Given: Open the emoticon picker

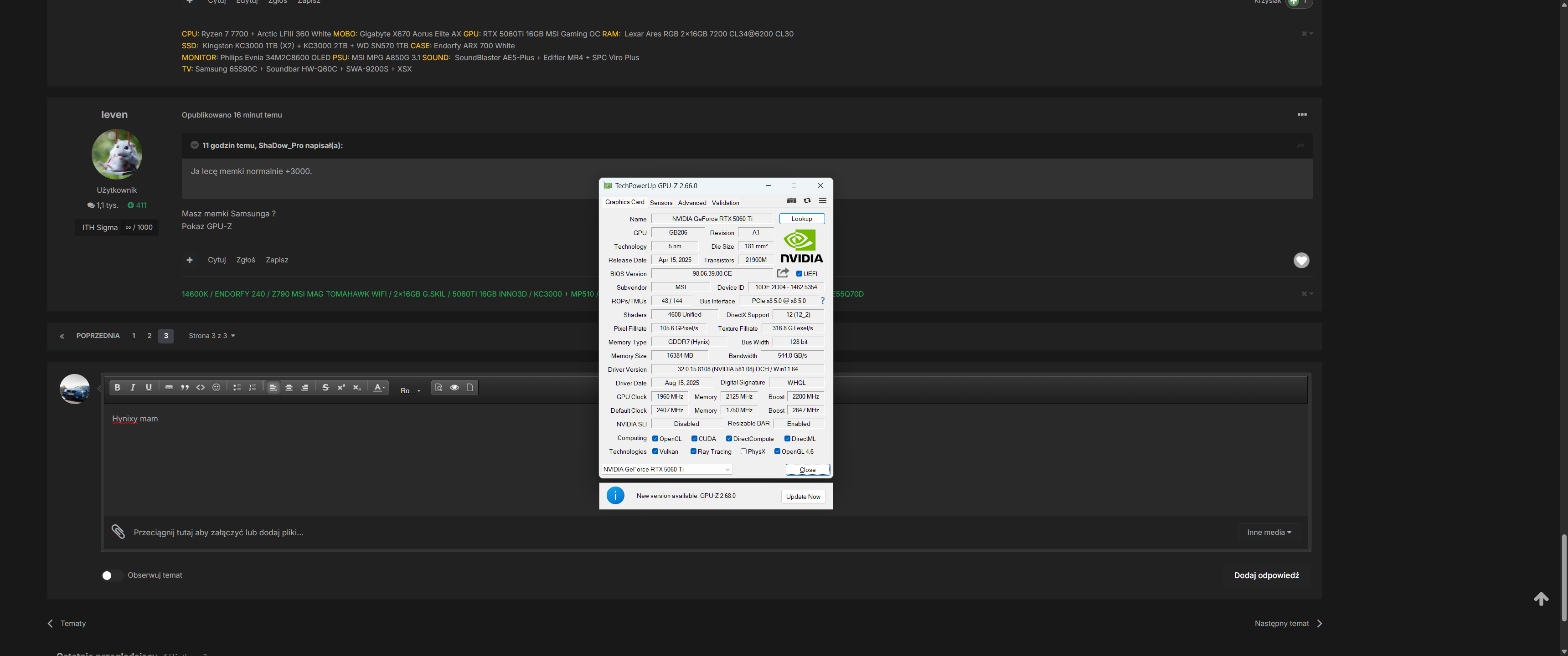Looking at the screenshot, I should click(x=216, y=388).
